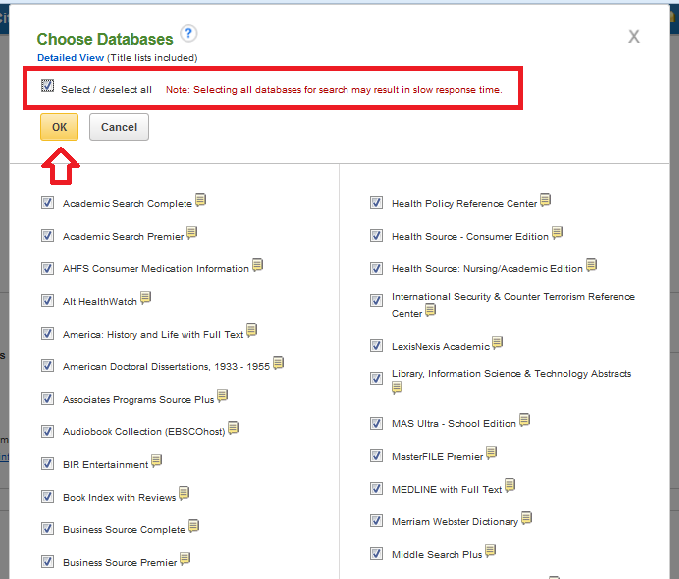Deselect the Merriam Webster Dictionary checkbox

[376, 521]
